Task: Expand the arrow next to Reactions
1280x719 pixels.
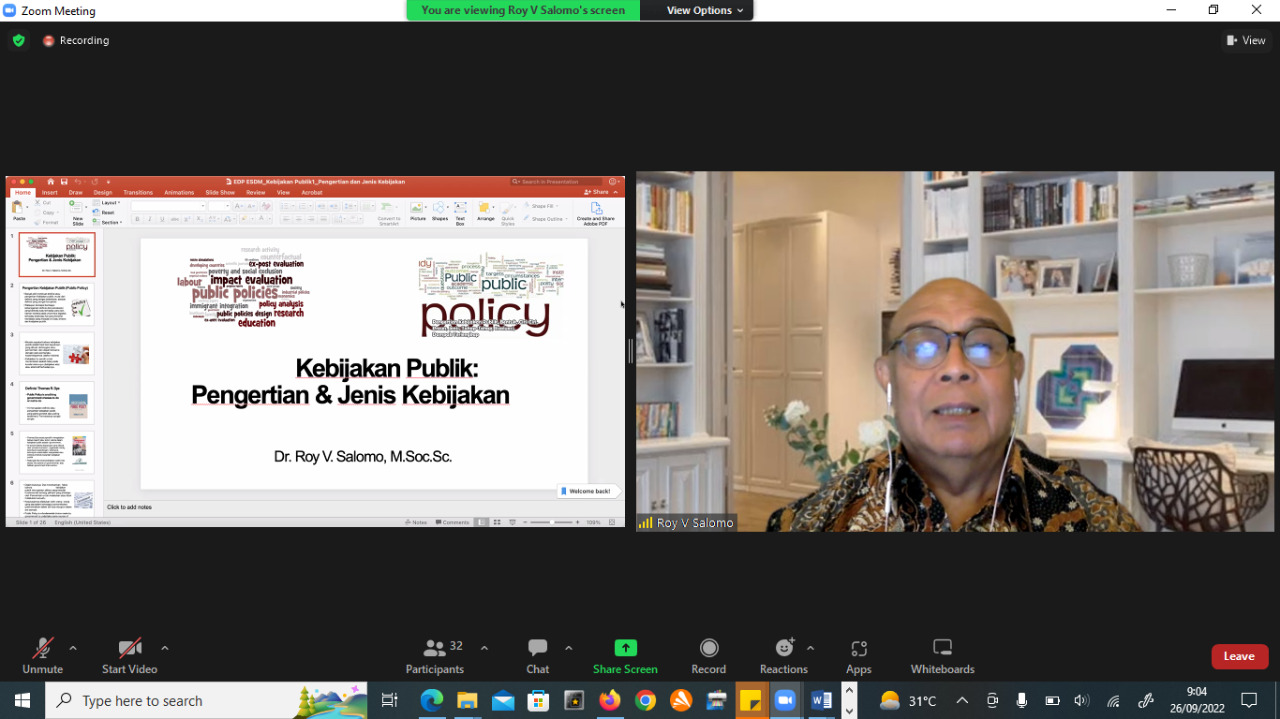Action: (810, 648)
